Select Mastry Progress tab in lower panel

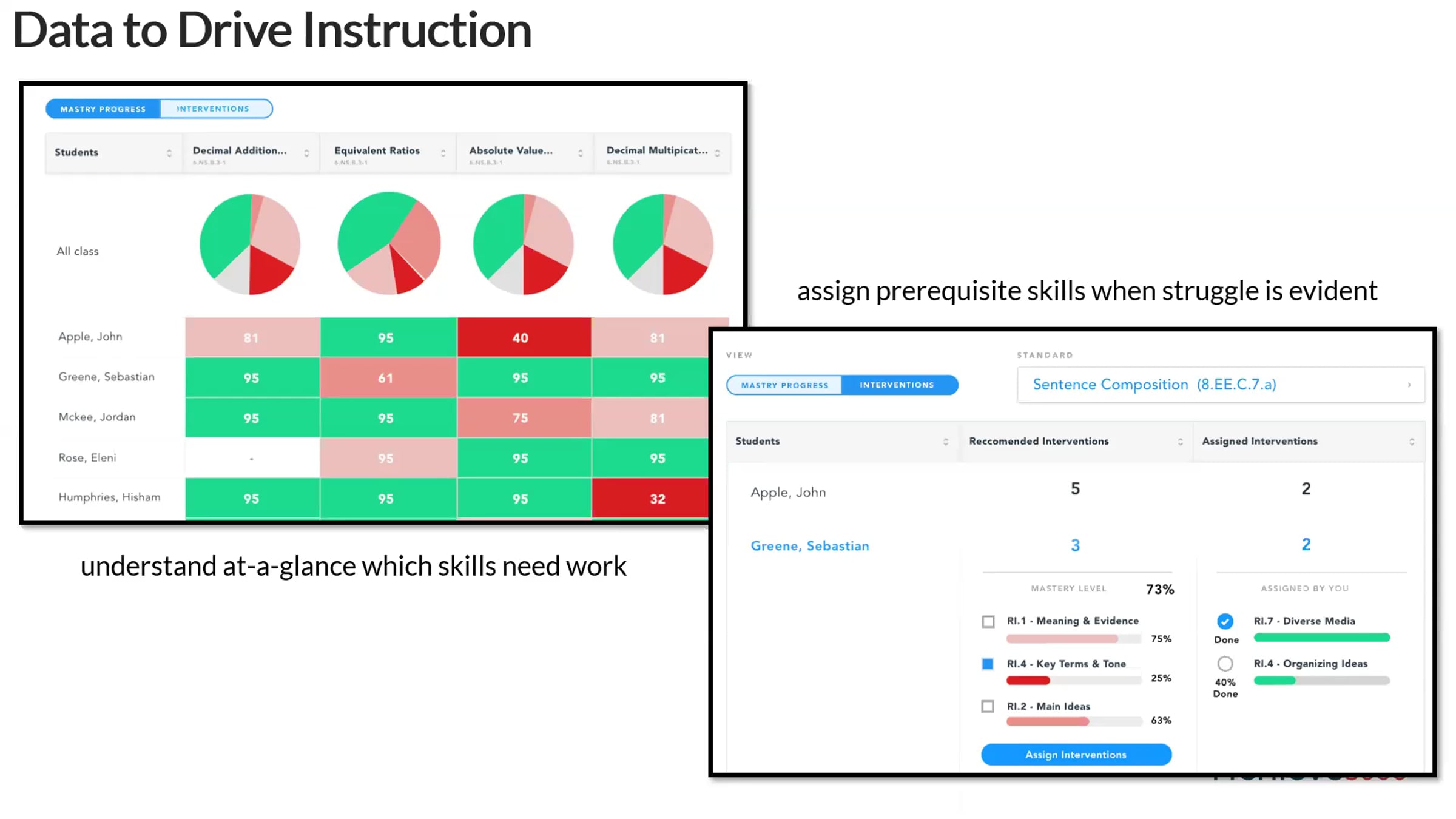coord(784,385)
